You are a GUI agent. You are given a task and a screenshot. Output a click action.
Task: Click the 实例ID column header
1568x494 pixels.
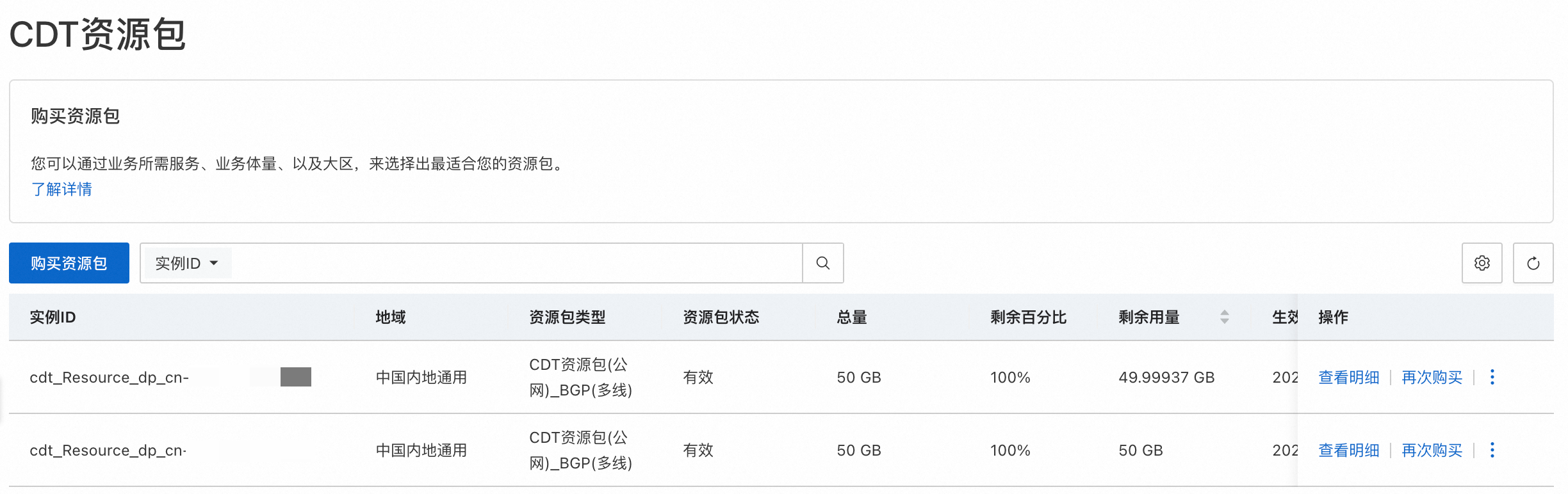coord(53,317)
